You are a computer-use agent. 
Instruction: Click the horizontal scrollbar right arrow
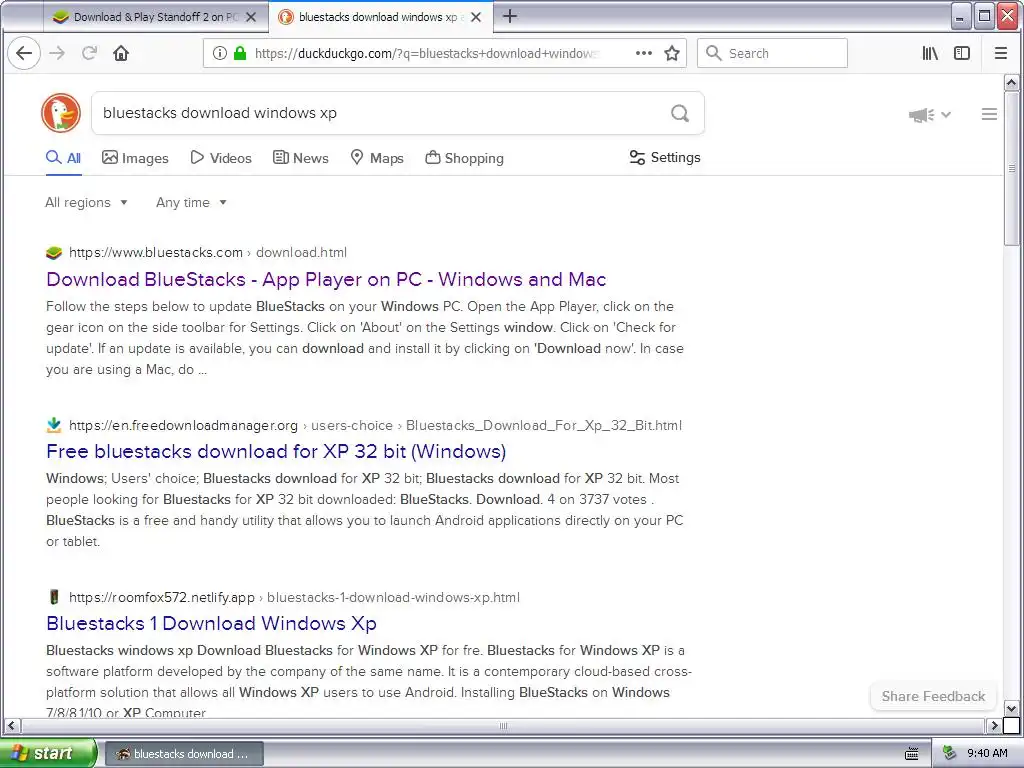(994, 726)
